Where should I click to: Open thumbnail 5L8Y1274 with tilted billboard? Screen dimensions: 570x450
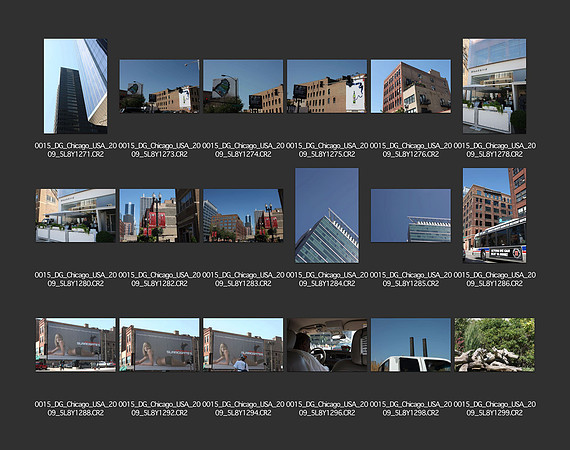point(243,86)
